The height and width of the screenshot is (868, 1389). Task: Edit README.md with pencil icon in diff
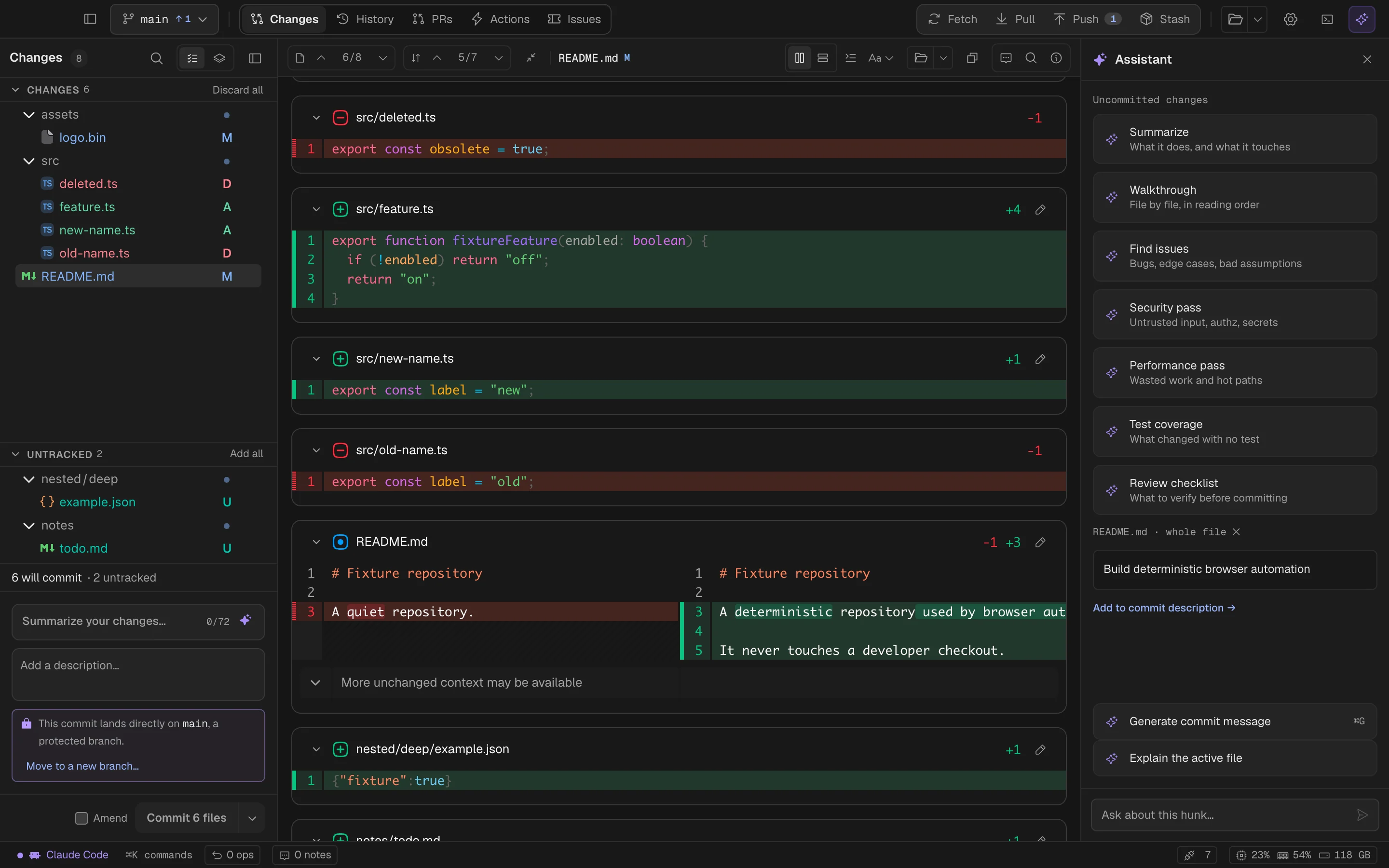tap(1040, 542)
